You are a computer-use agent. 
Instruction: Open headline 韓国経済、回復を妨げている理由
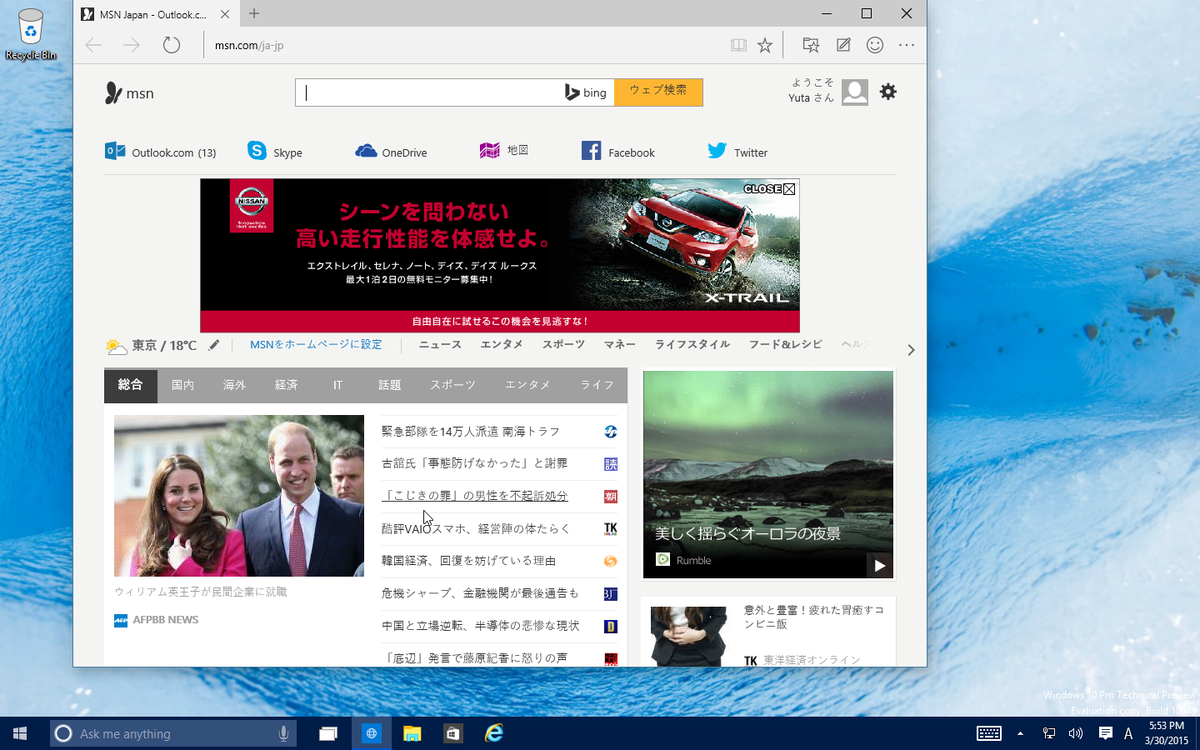coord(468,561)
